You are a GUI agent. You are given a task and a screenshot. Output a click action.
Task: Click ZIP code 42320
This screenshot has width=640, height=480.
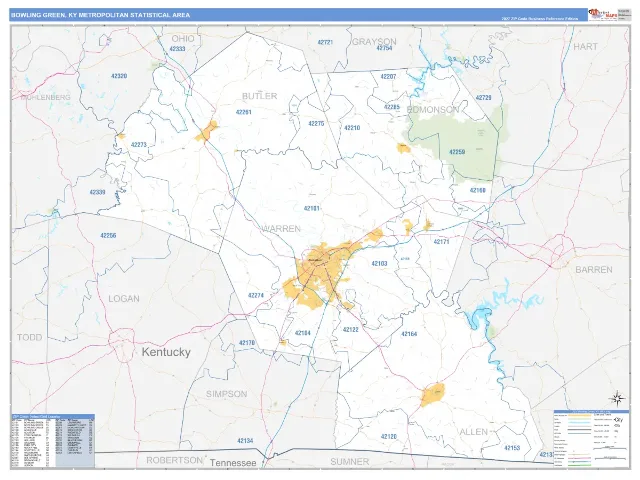pos(119,76)
